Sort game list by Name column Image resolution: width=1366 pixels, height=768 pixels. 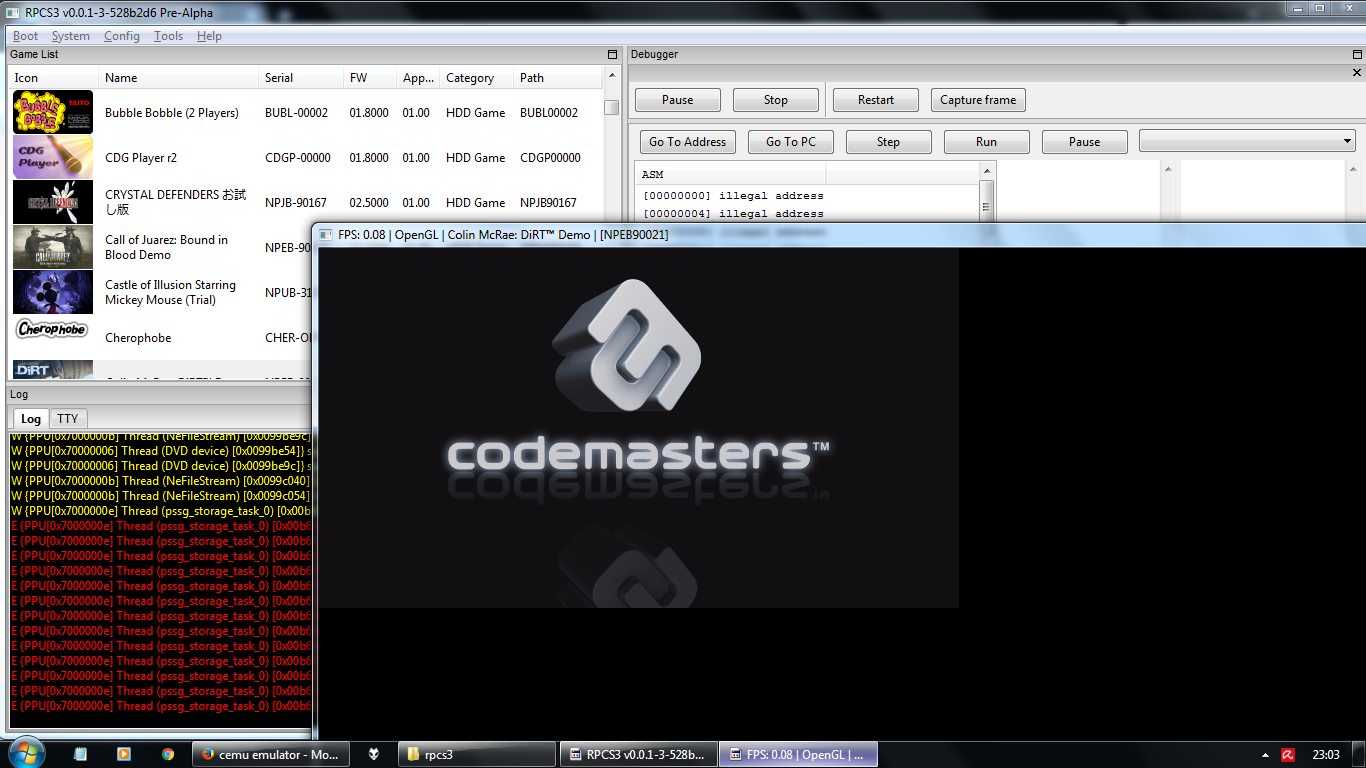(178, 78)
